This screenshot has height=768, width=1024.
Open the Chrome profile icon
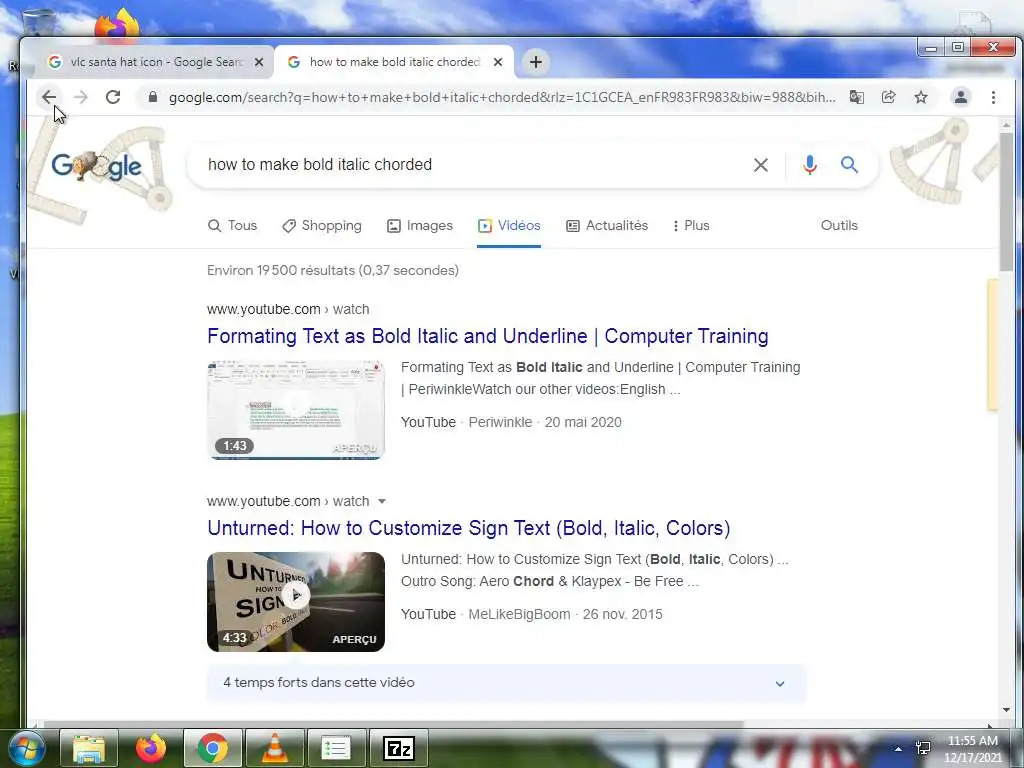pos(961,97)
